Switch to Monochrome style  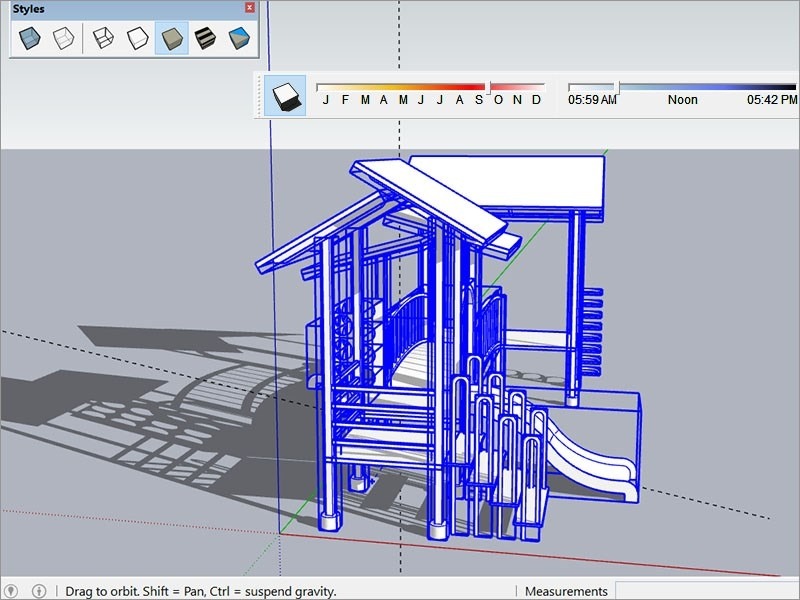[x=239, y=38]
